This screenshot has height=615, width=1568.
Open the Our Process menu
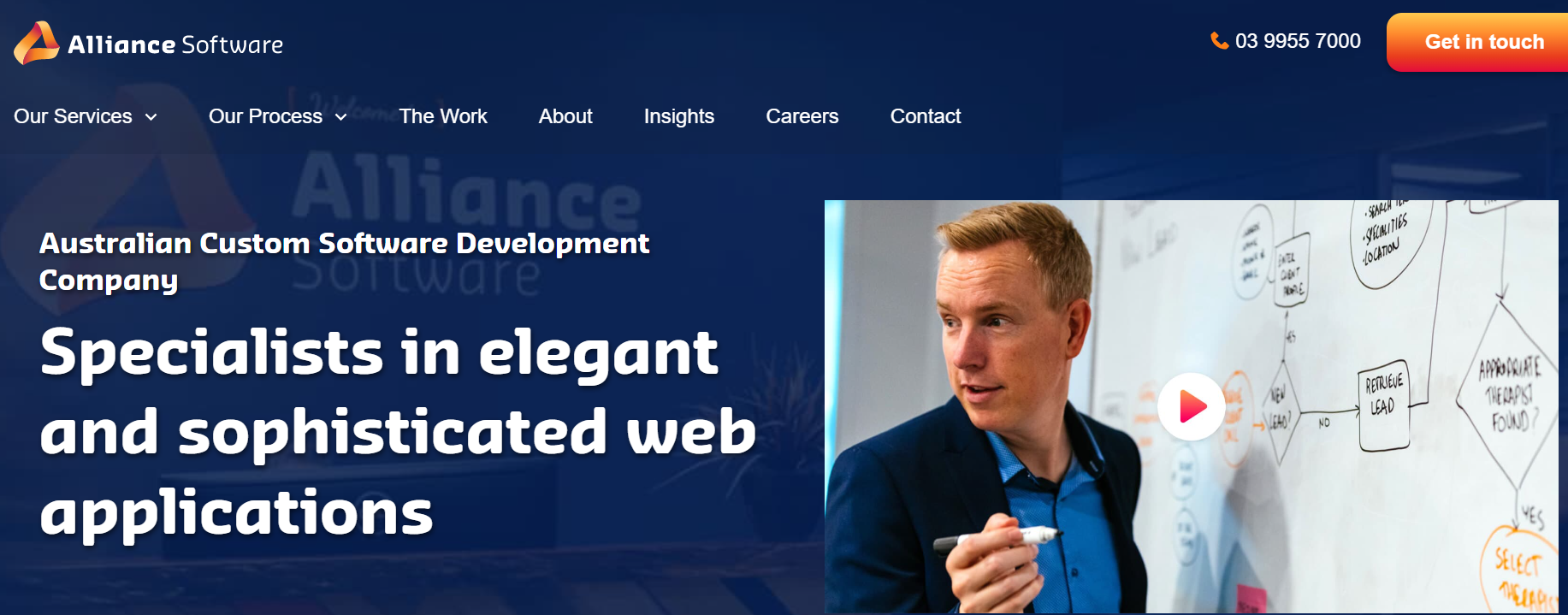(265, 116)
